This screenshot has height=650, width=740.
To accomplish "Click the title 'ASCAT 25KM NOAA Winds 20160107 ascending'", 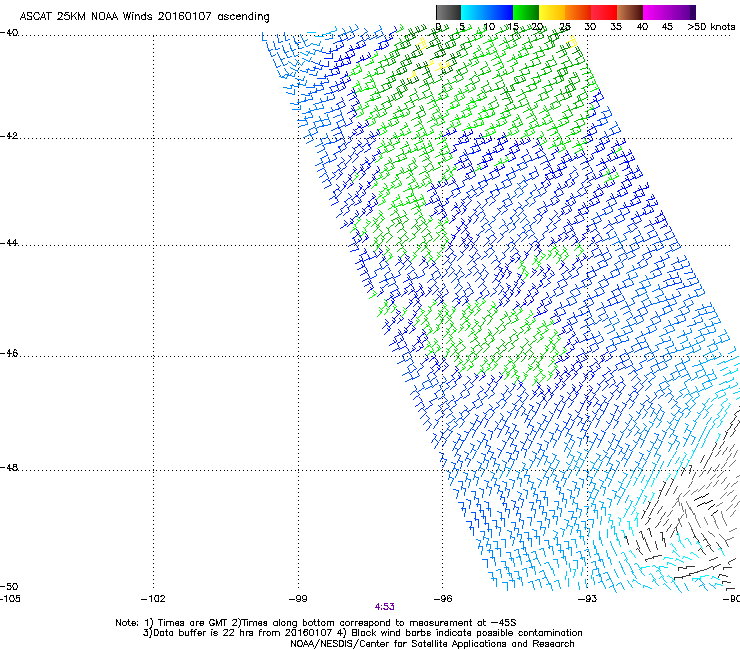I will pos(144,17).
